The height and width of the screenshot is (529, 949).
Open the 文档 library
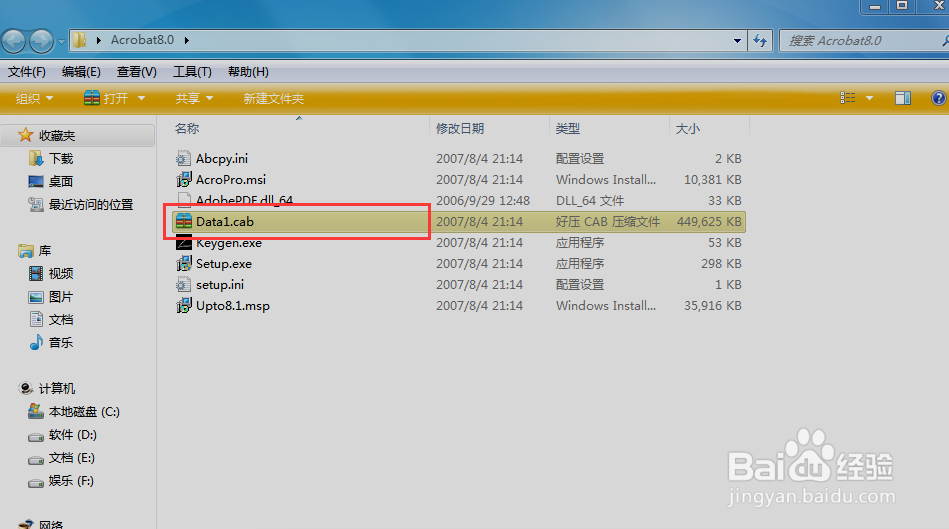coord(61,320)
